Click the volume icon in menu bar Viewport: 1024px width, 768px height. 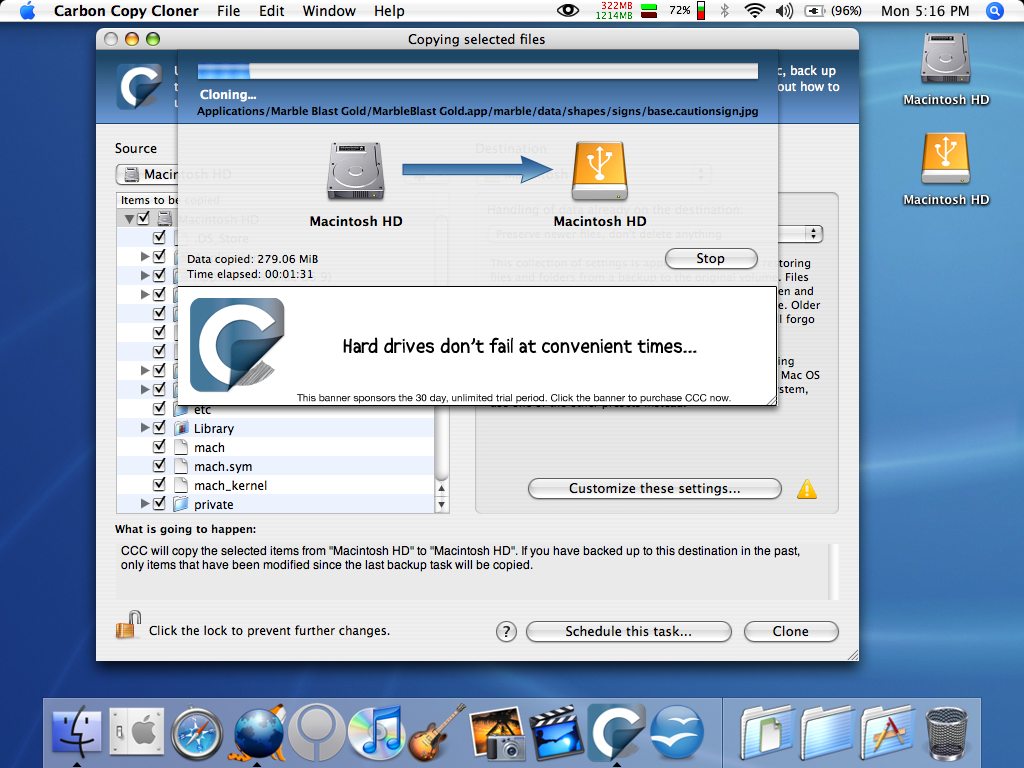pos(784,10)
